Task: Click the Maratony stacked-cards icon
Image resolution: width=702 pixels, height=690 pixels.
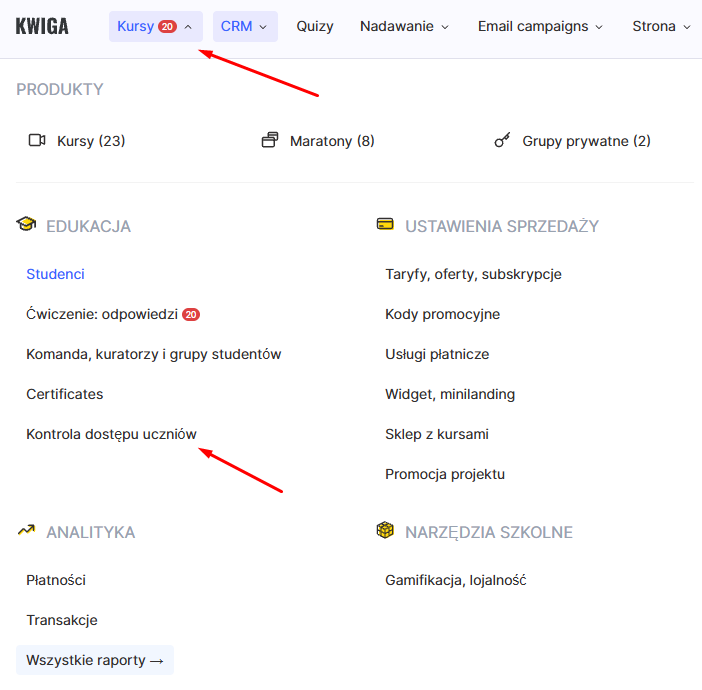Action: click(x=269, y=141)
